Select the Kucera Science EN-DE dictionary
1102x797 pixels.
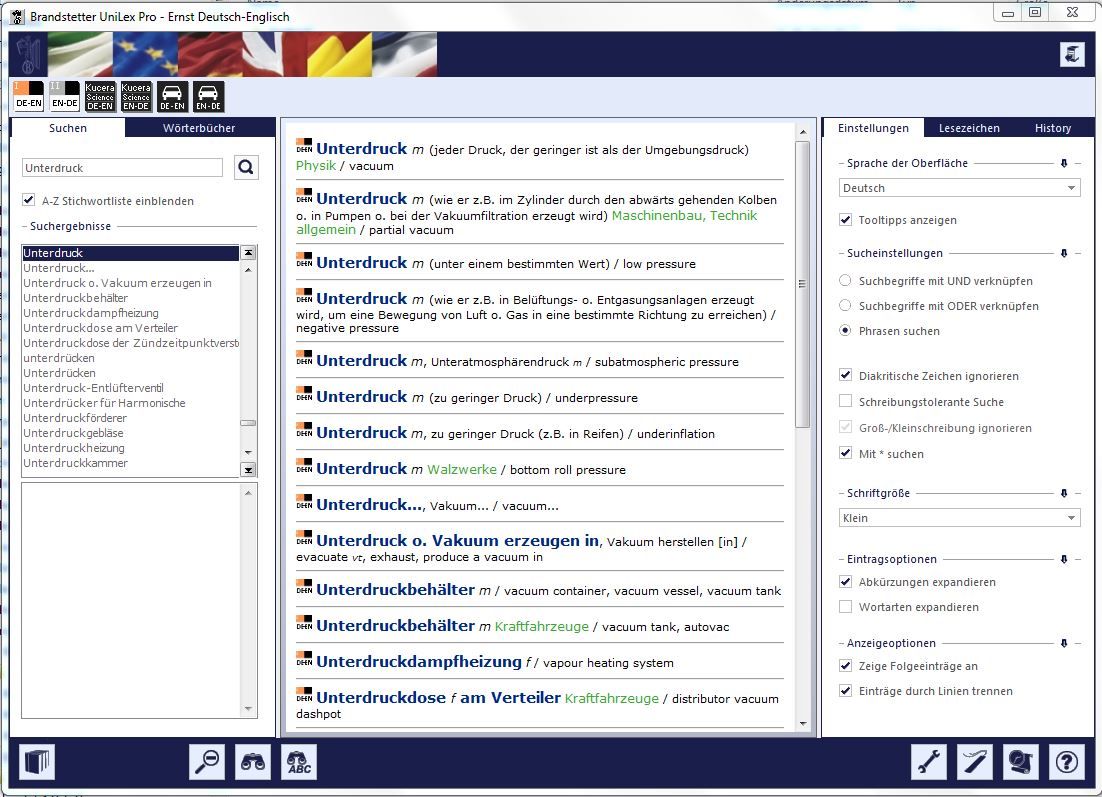click(136, 96)
